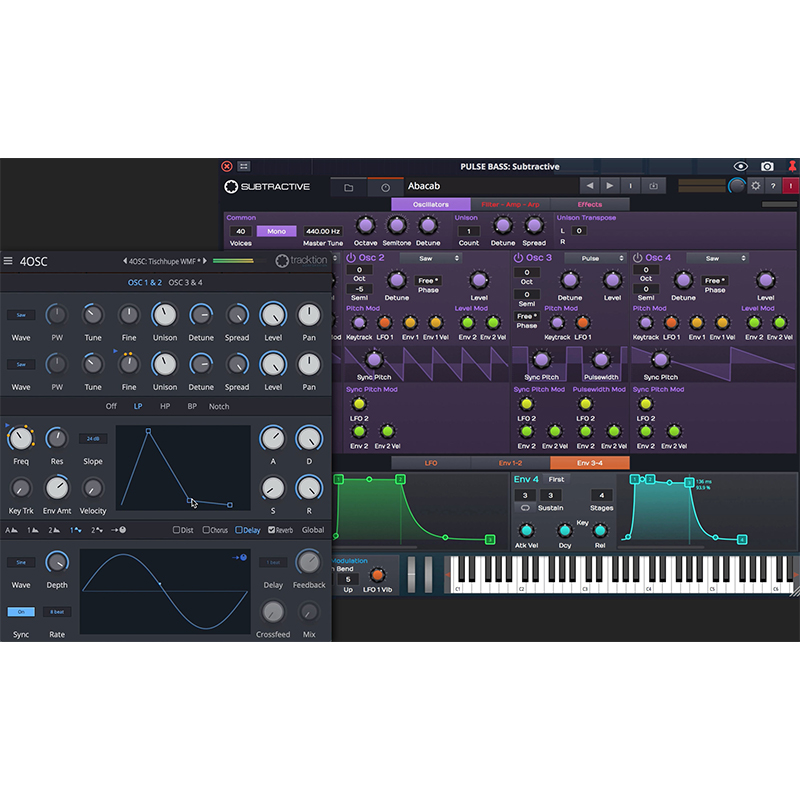Open LFO Rate beat selector

click(x=57, y=612)
